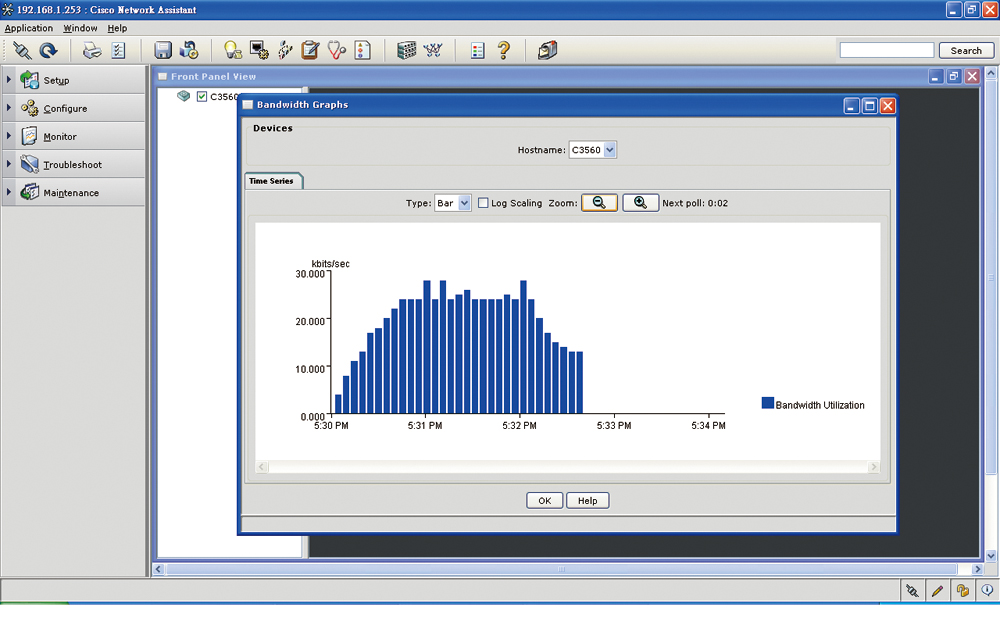Click the Troubleshoot label in sidebar
The height and width of the screenshot is (625, 1000).
[72, 165]
